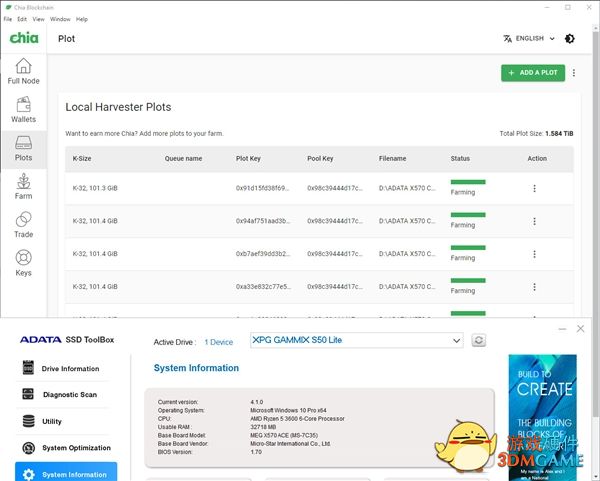Click Farming progress bar of 0x91d15fd38f69 row

click(468, 182)
